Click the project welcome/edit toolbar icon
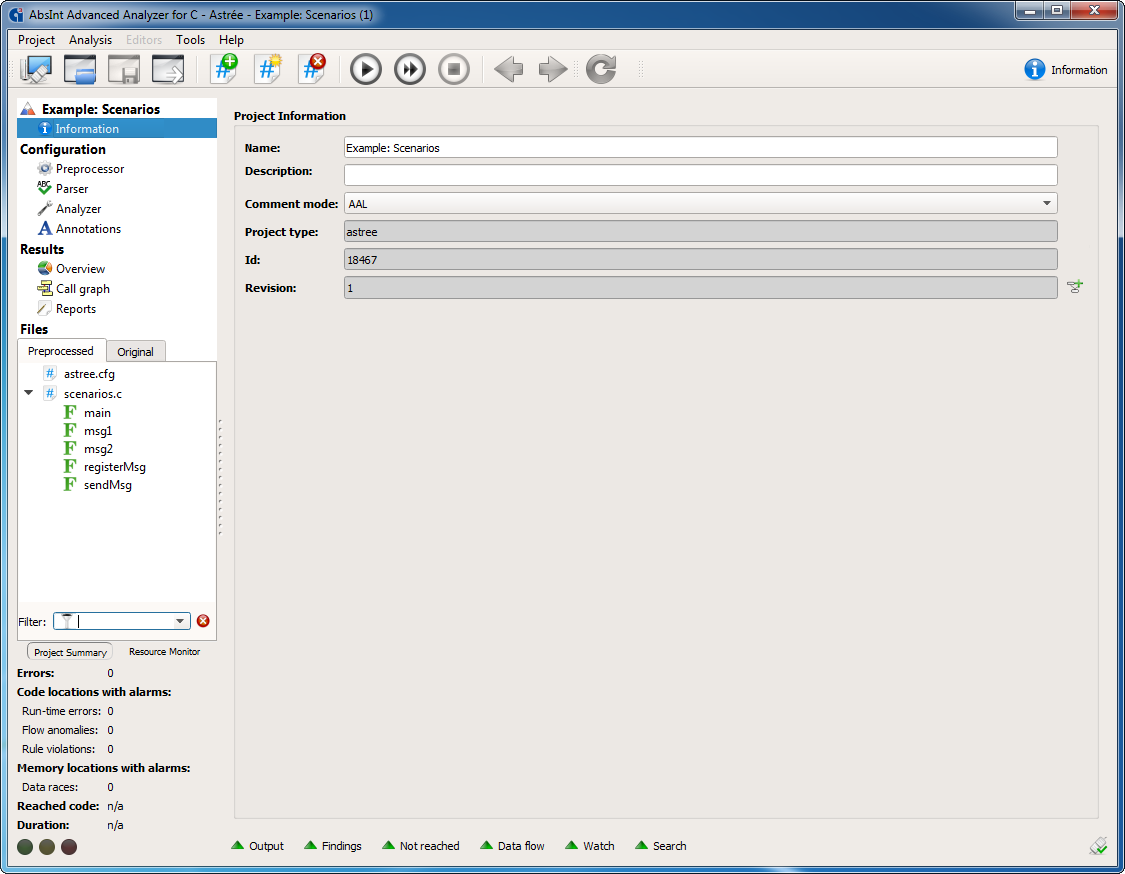 point(36,70)
